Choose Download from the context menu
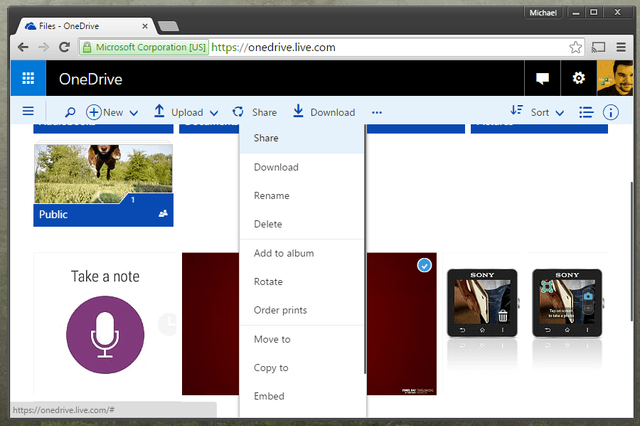Screen dimensions: 640x426 click(x=302, y=167)
